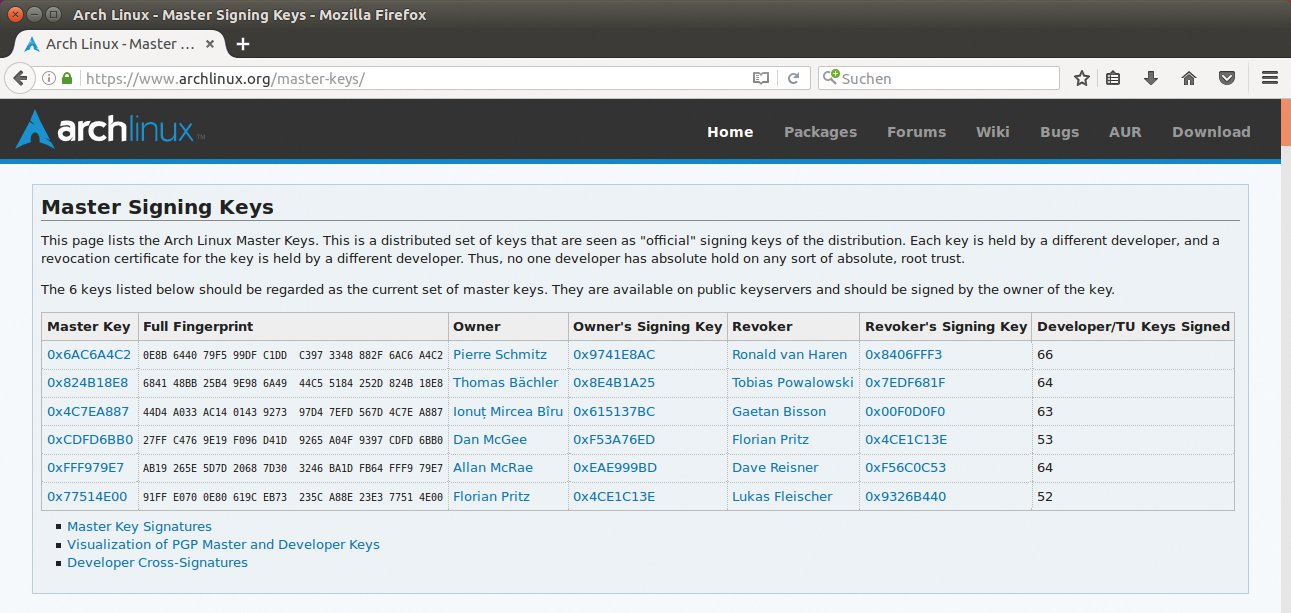Open master key 0x4C7EA887
1291x613 pixels.
click(x=88, y=411)
